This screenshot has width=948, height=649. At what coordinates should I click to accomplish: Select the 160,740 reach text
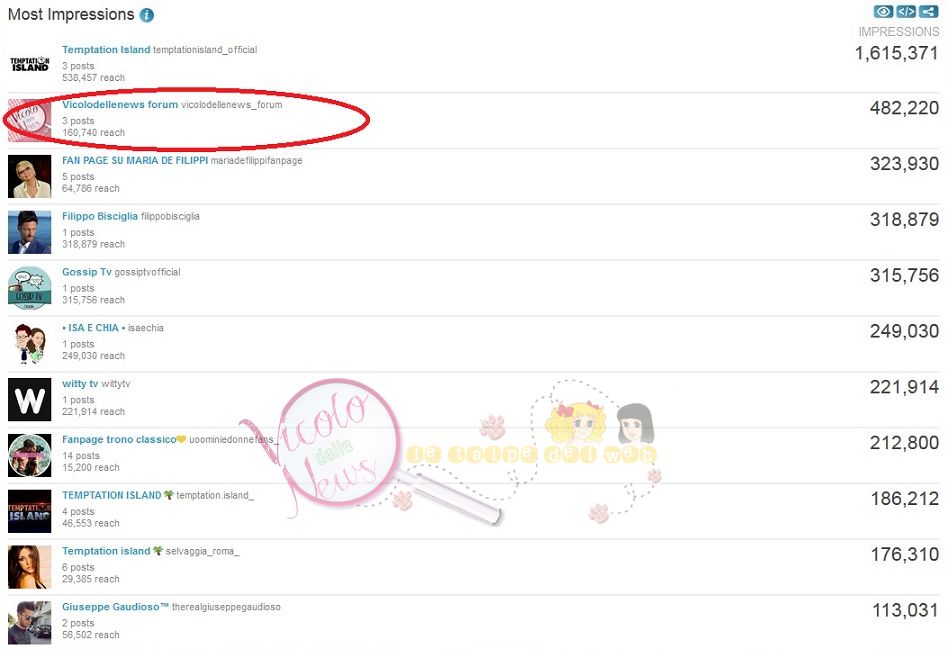click(x=94, y=132)
